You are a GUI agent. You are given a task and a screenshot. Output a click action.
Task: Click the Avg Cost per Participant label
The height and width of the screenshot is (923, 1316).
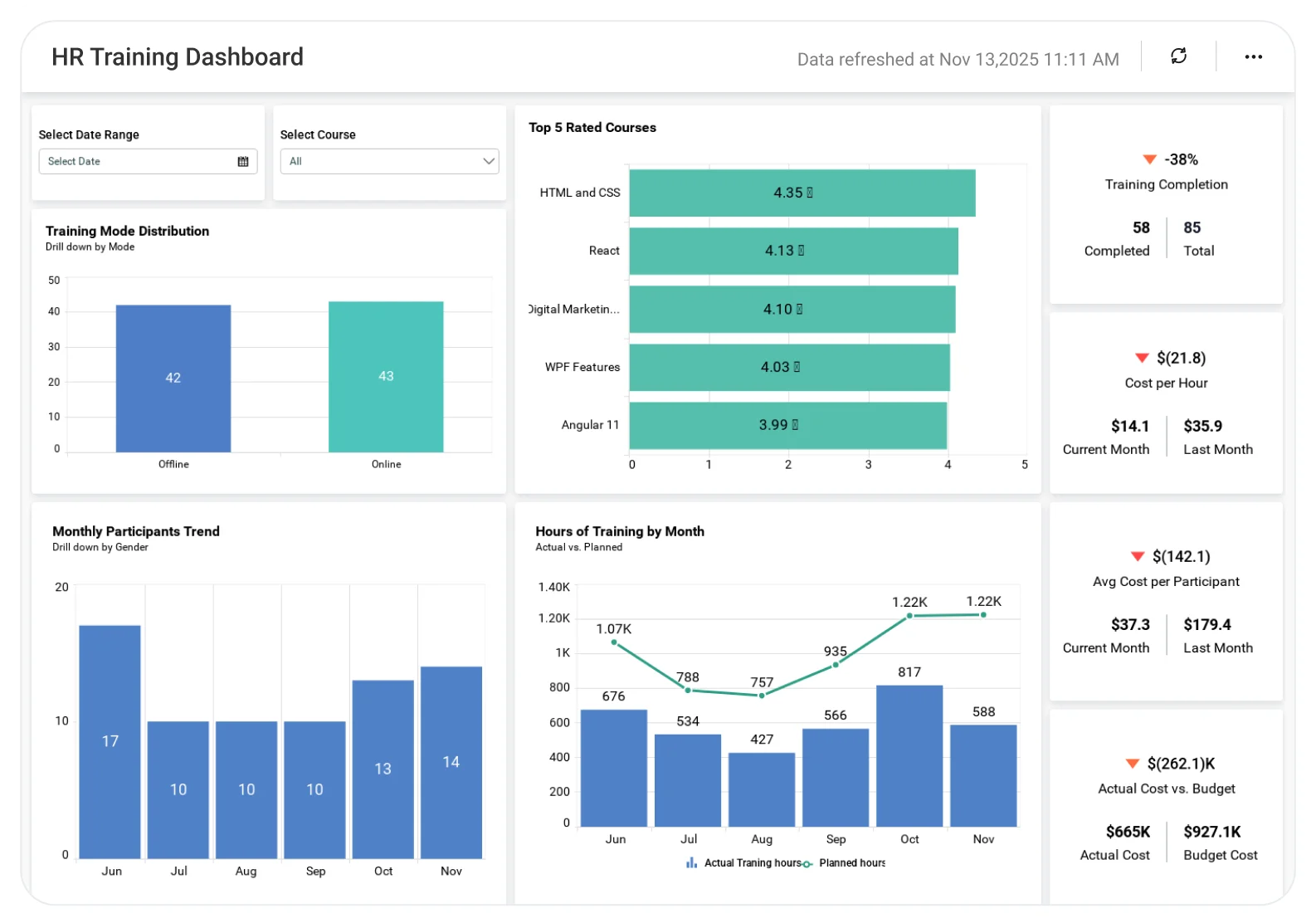click(x=1166, y=581)
